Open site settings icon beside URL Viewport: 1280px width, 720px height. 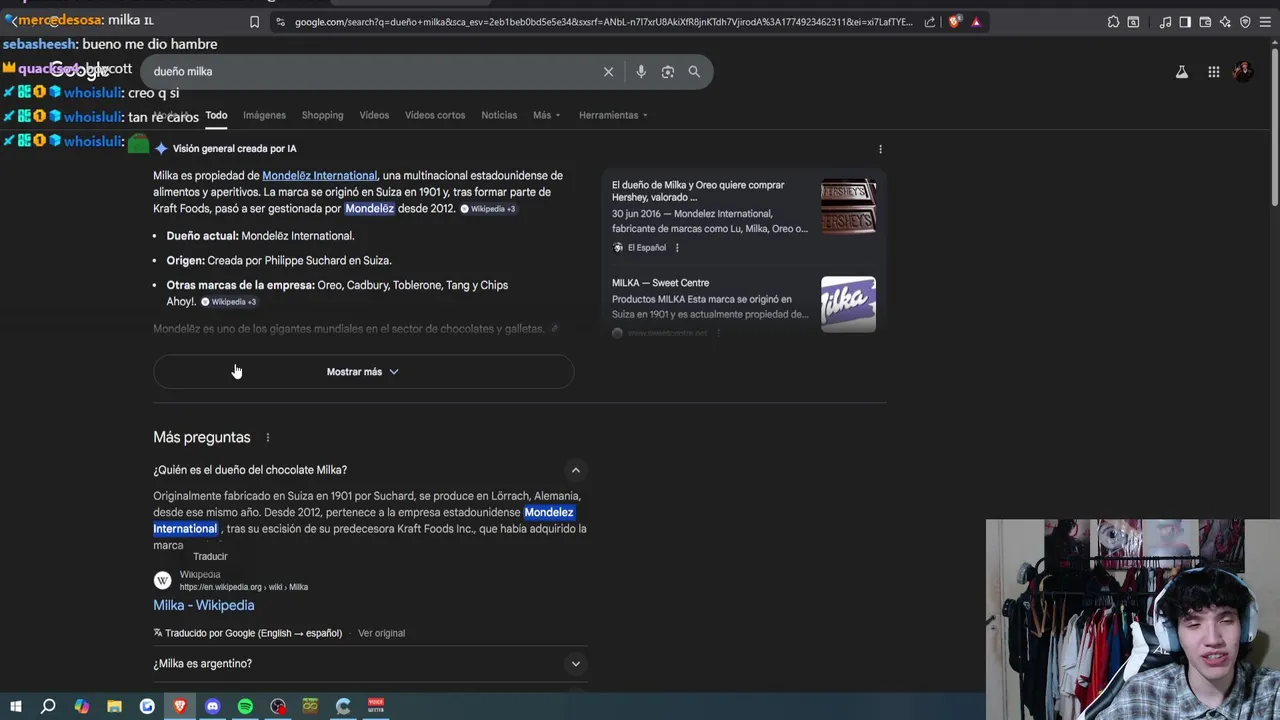280,22
